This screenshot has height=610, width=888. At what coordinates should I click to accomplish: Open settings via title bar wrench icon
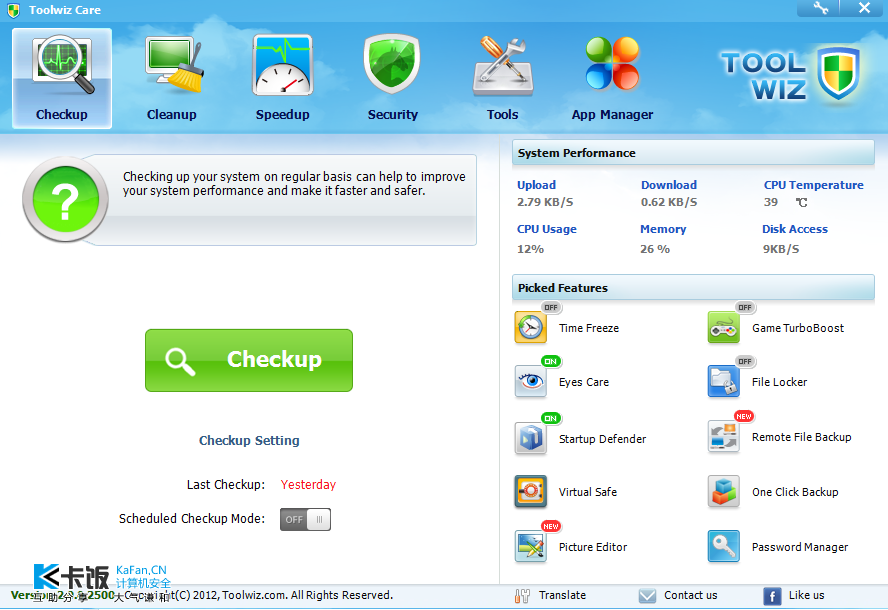tap(820, 8)
